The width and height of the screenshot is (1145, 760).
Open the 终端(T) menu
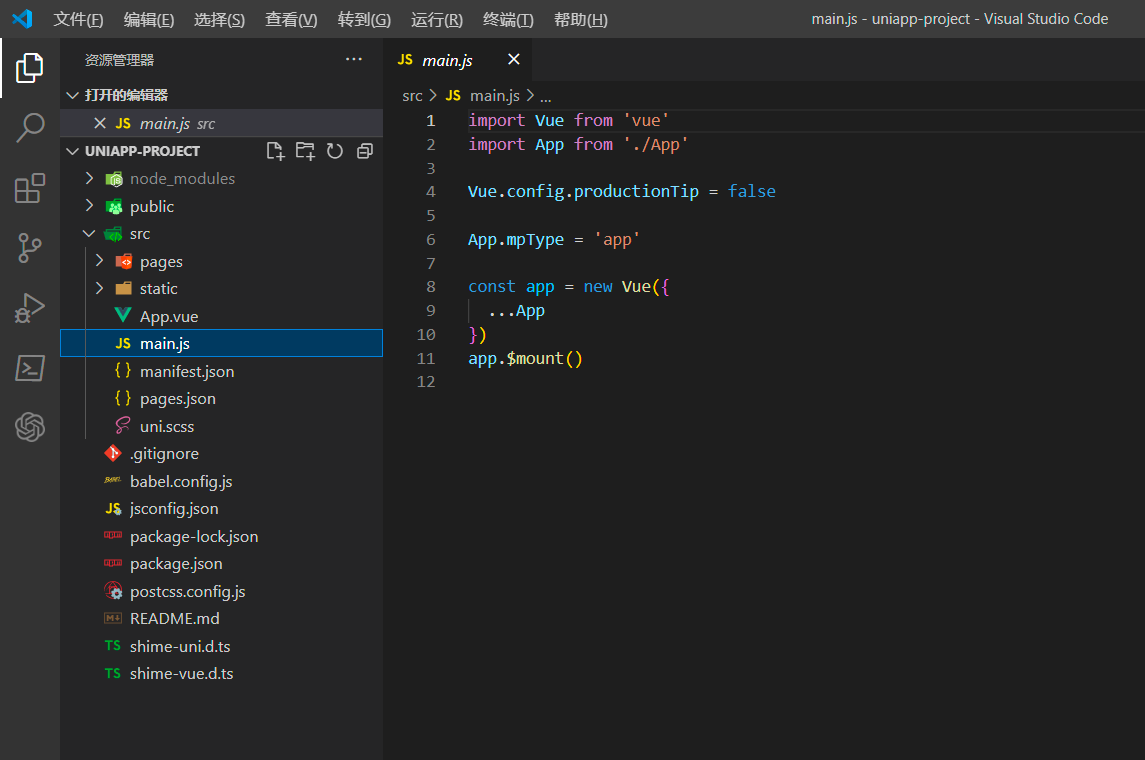(508, 20)
